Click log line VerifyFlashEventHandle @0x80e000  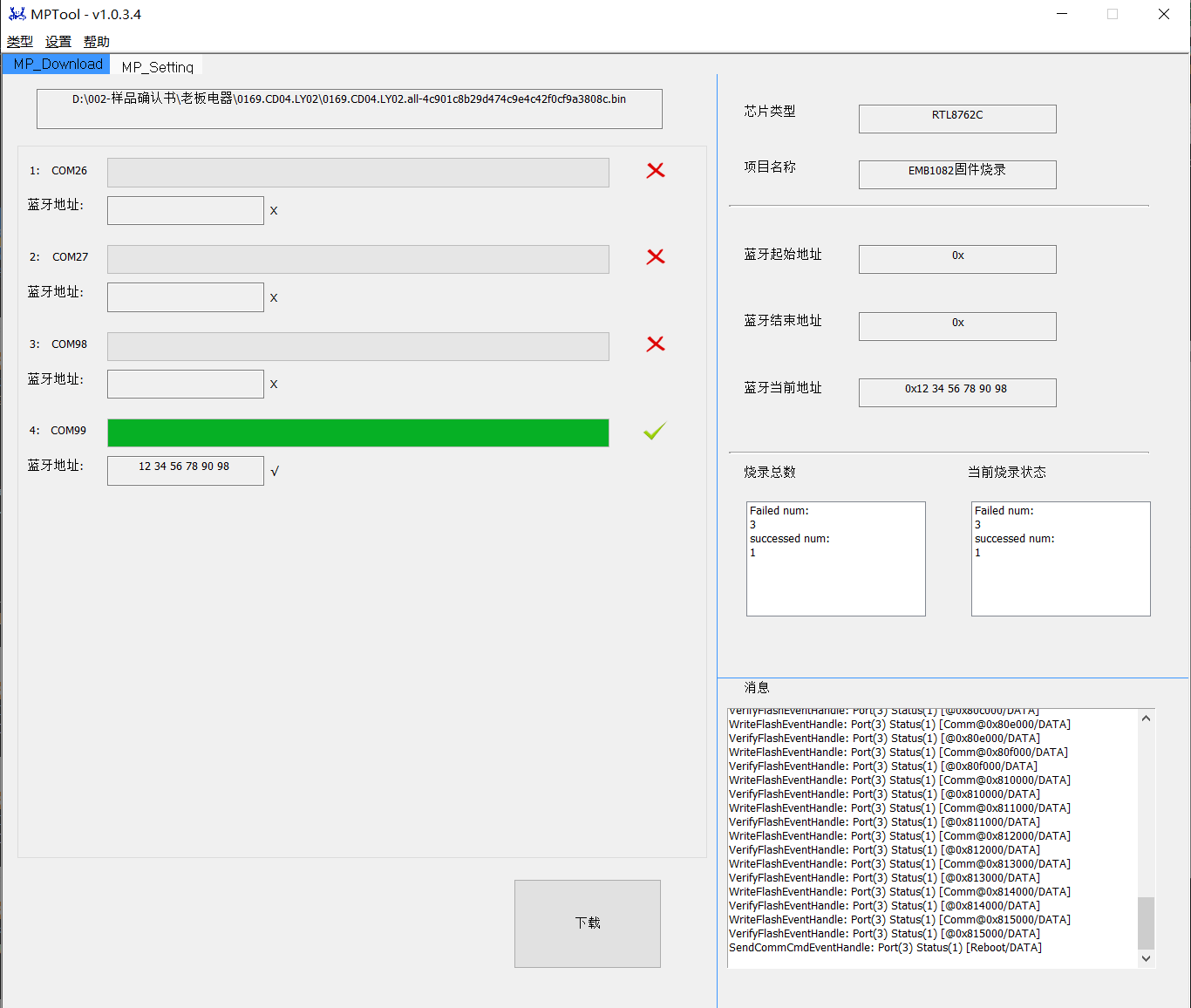click(x=885, y=739)
